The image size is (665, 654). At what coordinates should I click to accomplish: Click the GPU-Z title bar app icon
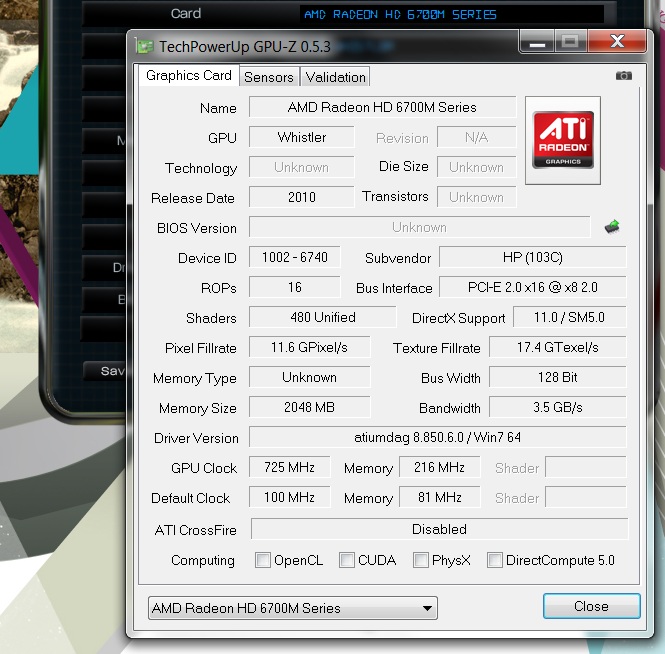pos(145,46)
